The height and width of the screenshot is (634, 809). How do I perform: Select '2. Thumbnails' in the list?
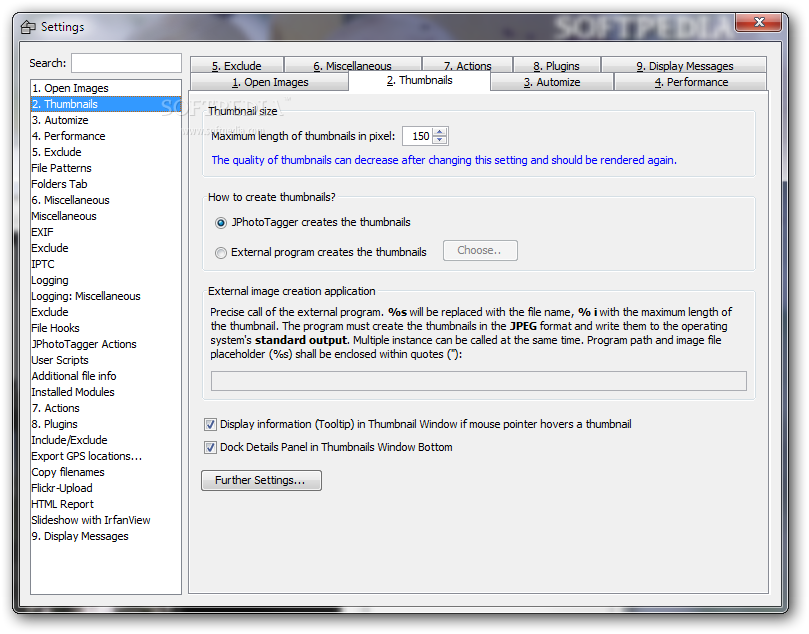[x=106, y=104]
